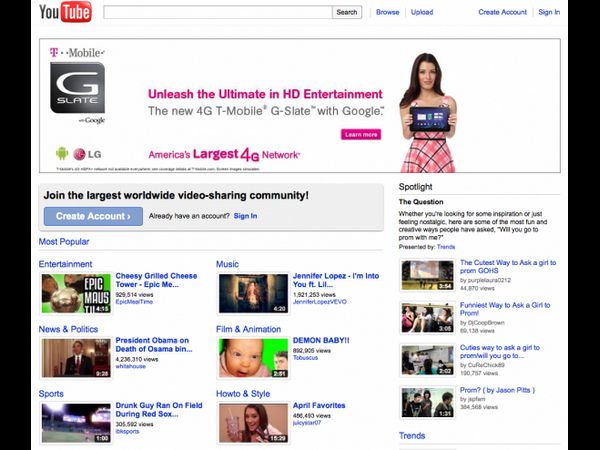Play the Cheesy Grilled Cheese Tower thumbnail
Screen dimensions: 600x450
click(x=76, y=293)
